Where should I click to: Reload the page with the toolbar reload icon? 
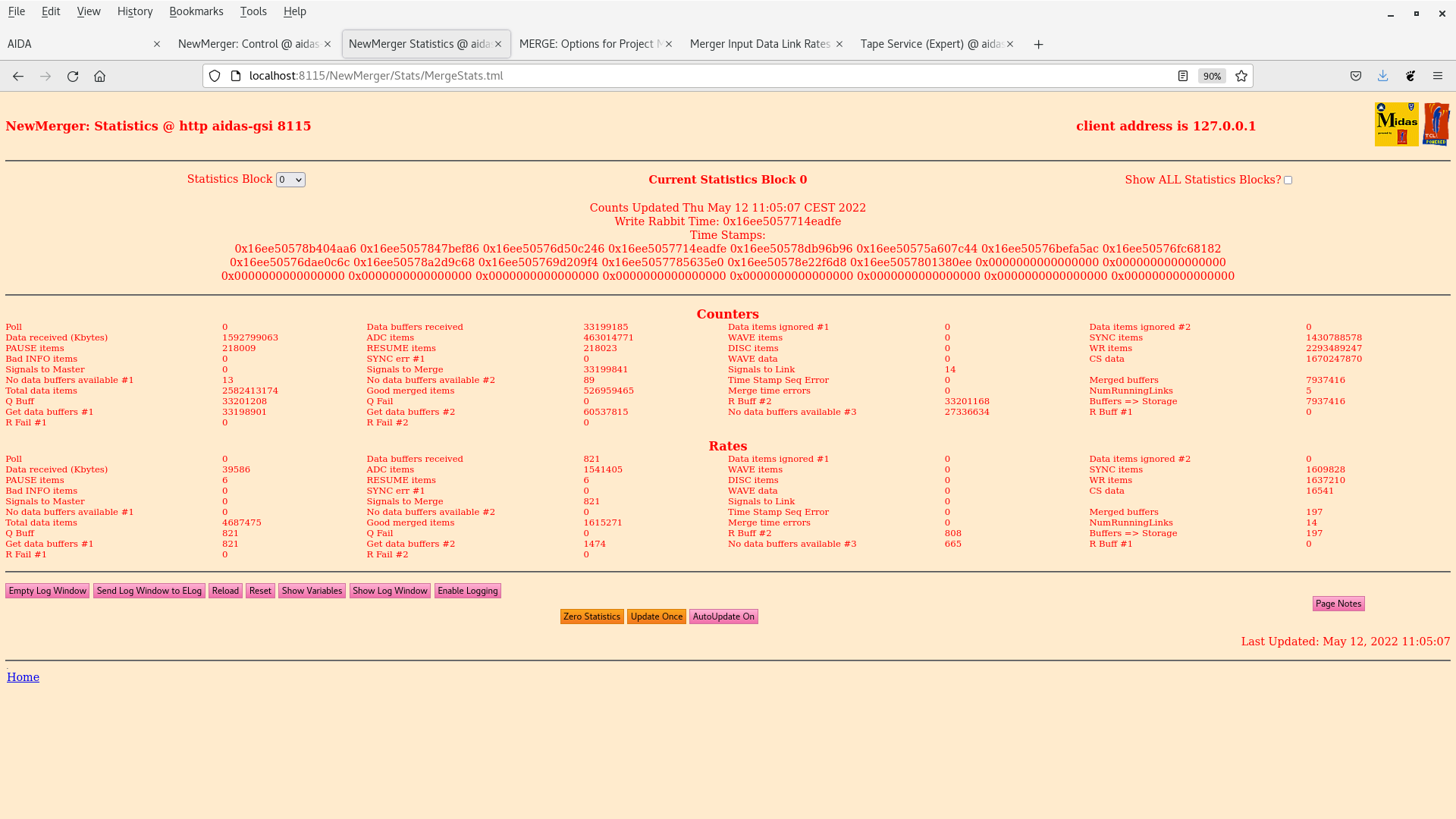coord(73,76)
